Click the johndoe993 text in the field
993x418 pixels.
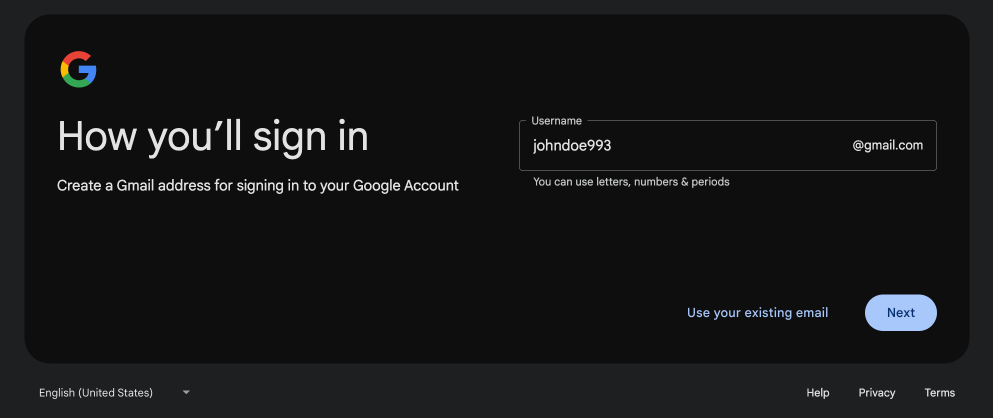[571, 146]
